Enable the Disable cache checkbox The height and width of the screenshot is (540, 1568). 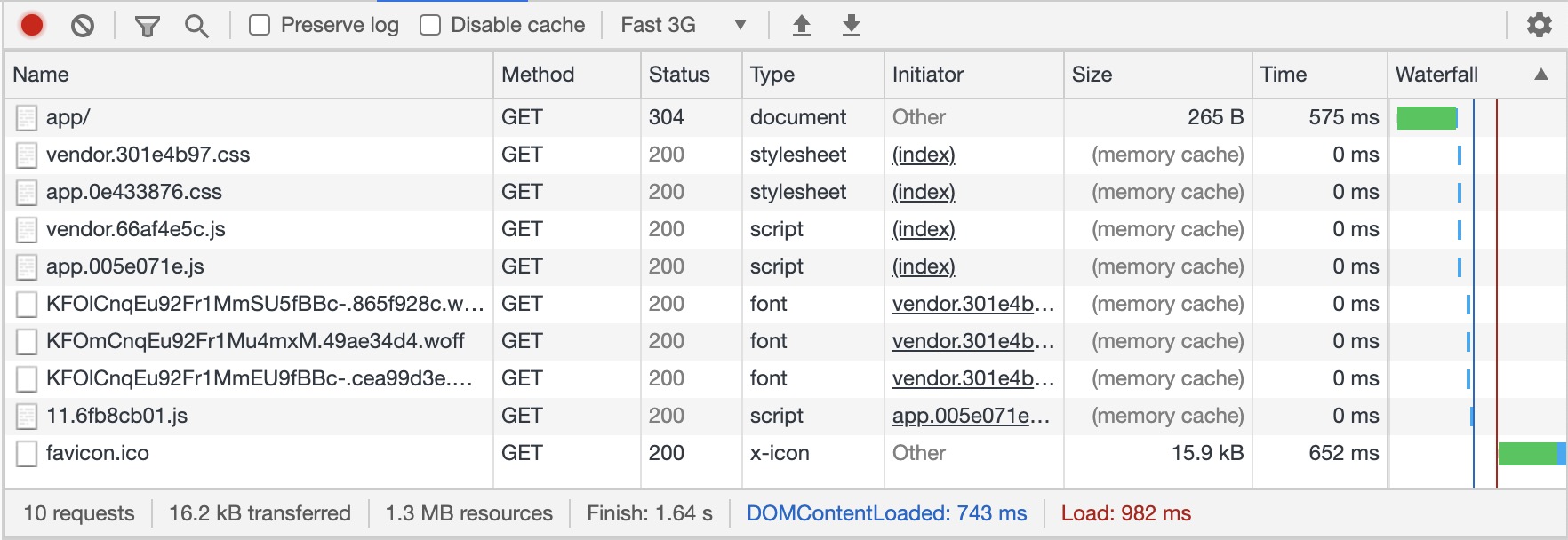pyautogui.click(x=430, y=25)
